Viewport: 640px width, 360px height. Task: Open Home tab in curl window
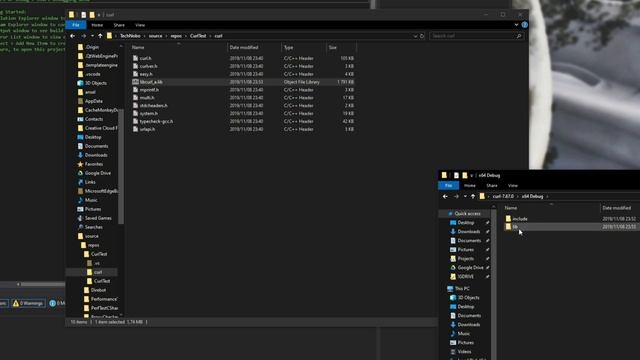coord(97,25)
